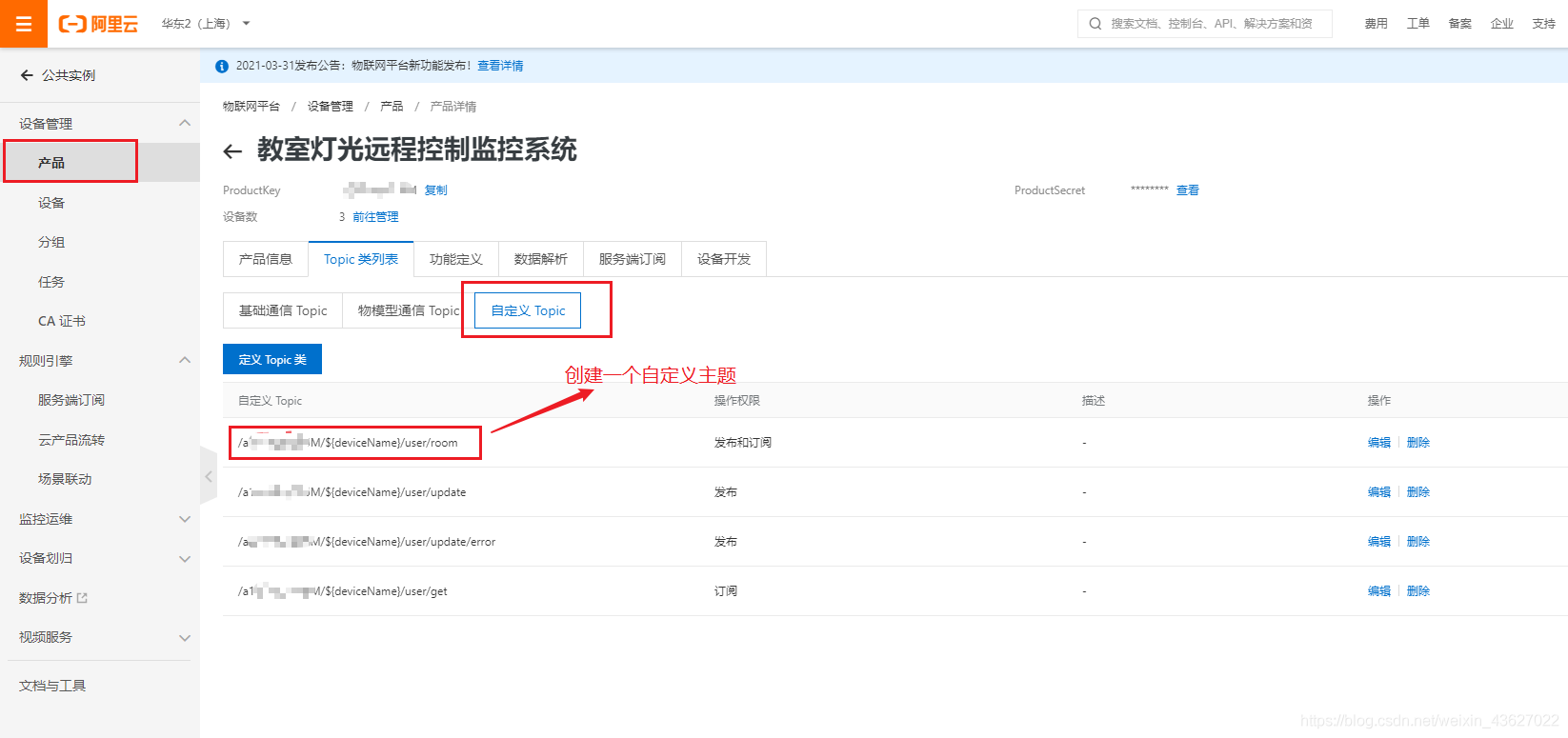Click the search magnifier icon in the top bar
The width and height of the screenshot is (1568, 738).
click(1096, 24)
